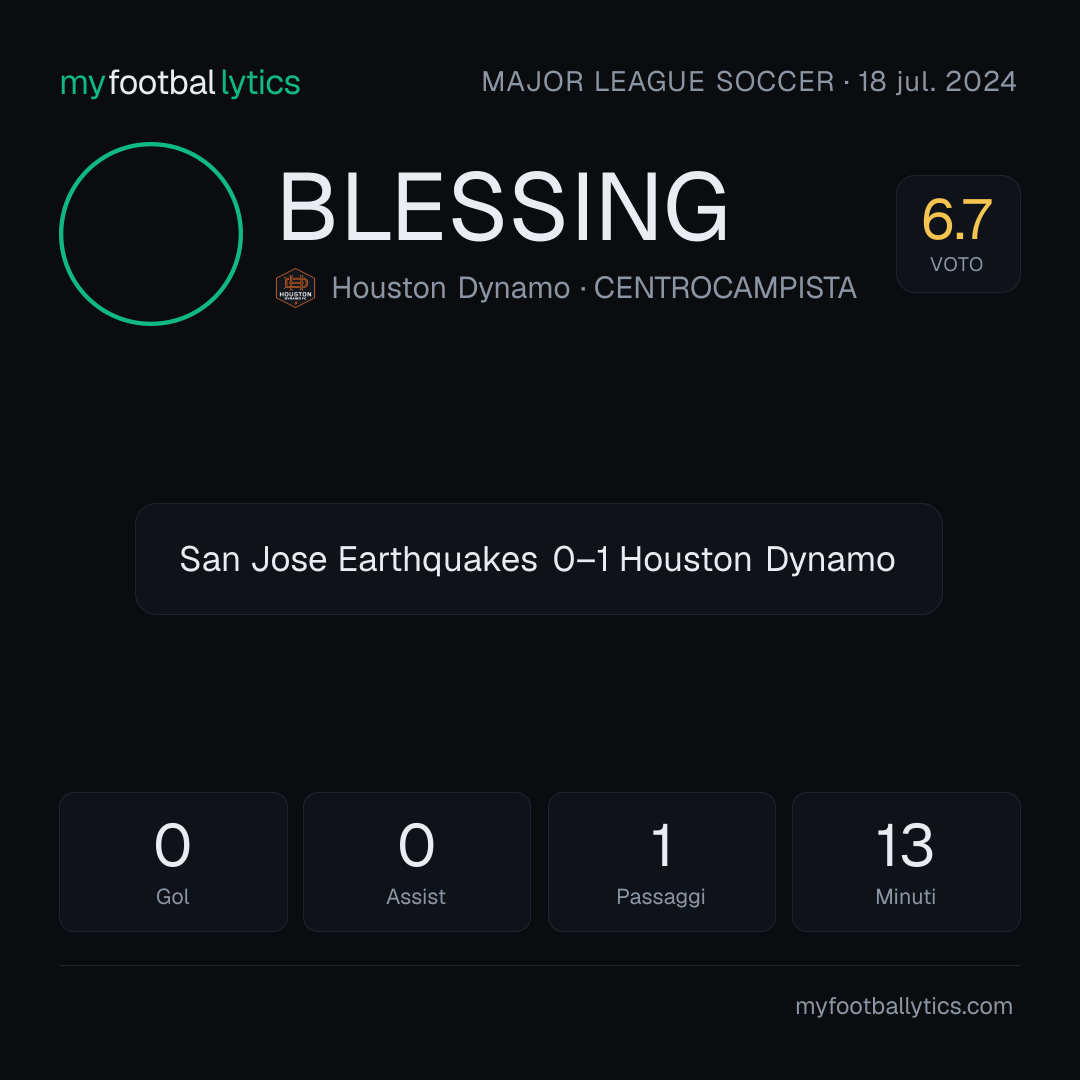Image resolution: width=1080 pixels, height=1080 pixels.
Task: Click the 6.7 Voto rating badge
Action: click(x=957, y=234)
